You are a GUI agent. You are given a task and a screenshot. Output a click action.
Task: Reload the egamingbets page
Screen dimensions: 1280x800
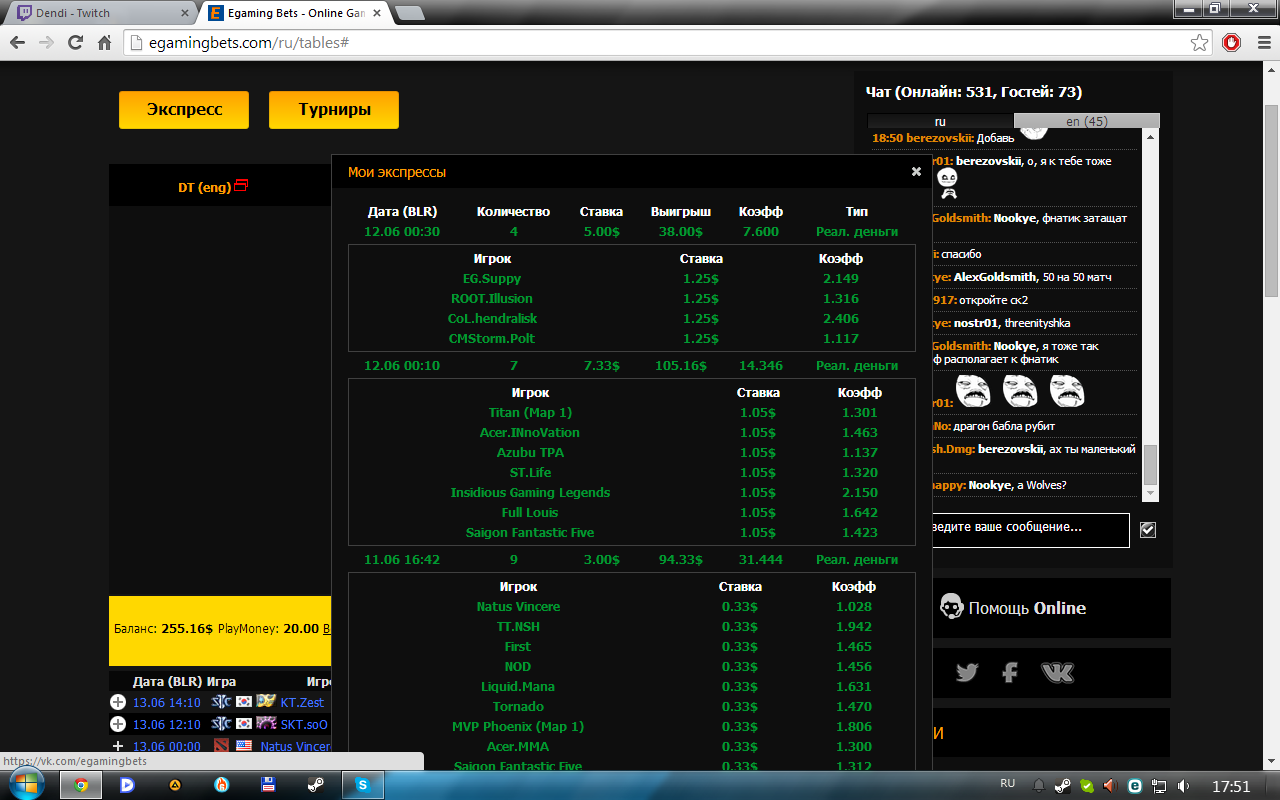pyautogui.click(x=75, y=43)
